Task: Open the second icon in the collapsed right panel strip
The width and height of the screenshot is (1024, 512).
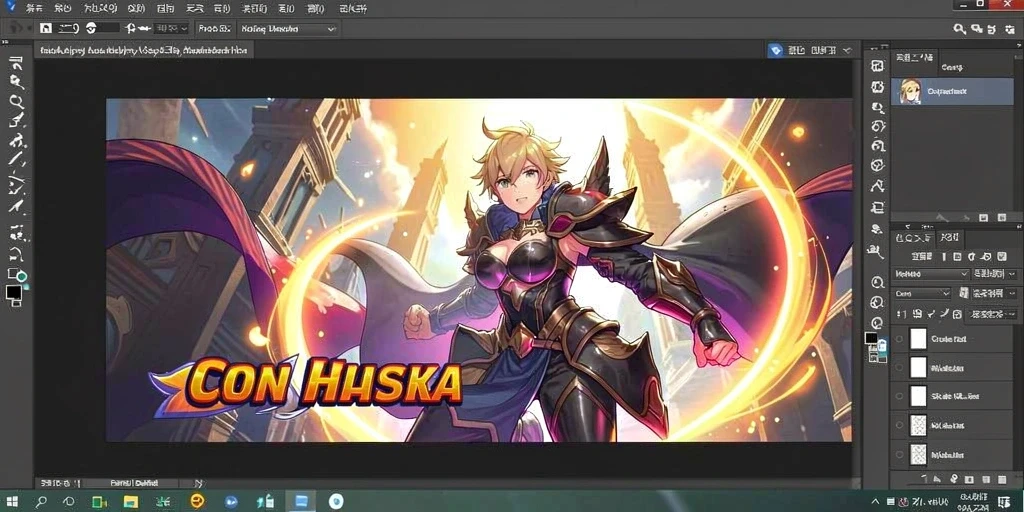Action: point(878,86)
